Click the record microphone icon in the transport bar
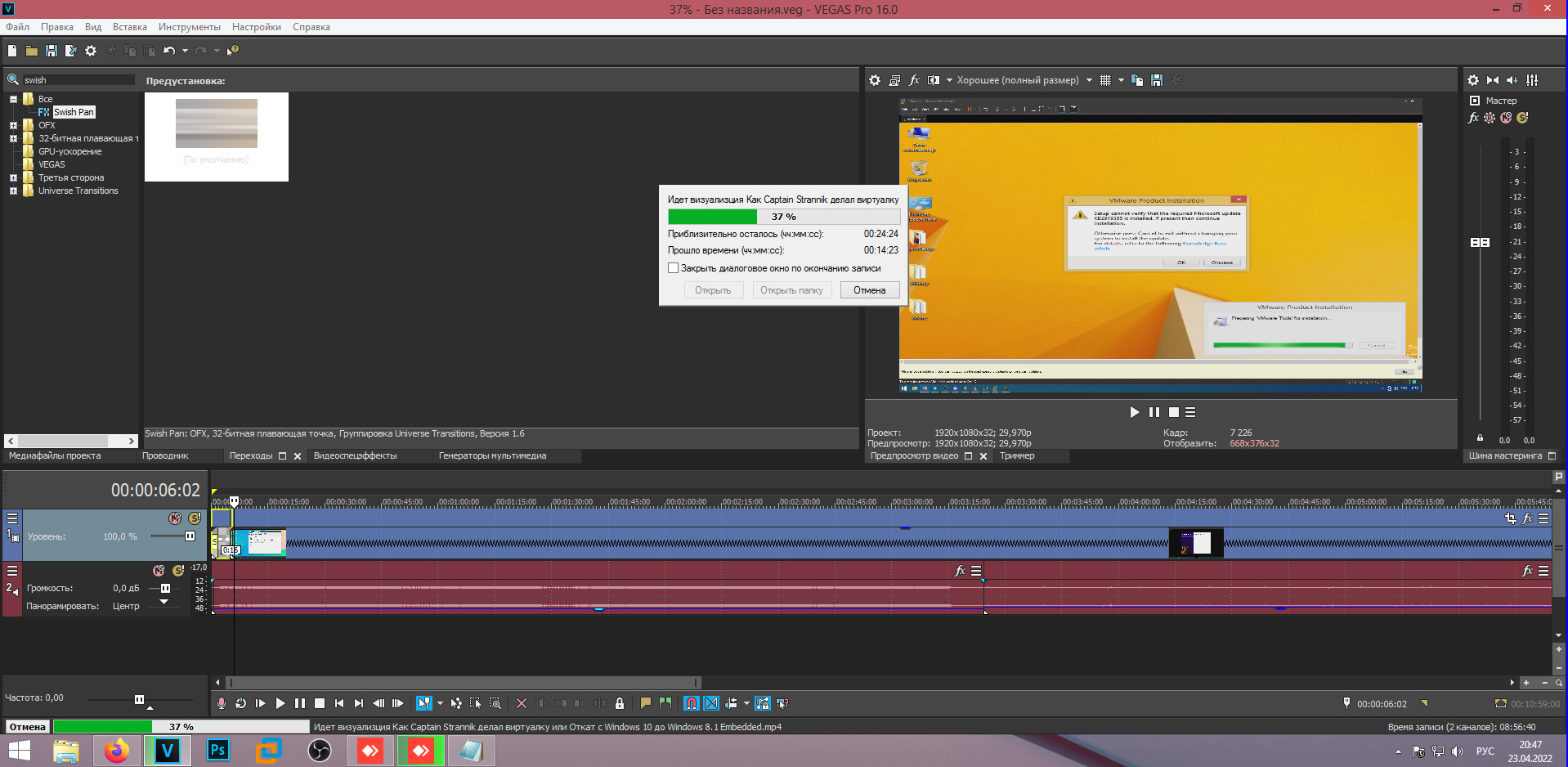The height and width of the screenshot is (767, 1568). [x=222, y=703]
